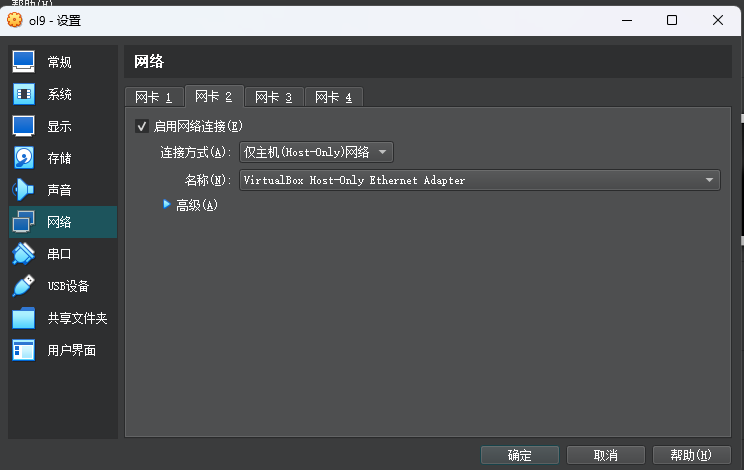744x470 pixels.
Task: Expand the 高级(A) advanced section triangle
Action: click(167, 204)
